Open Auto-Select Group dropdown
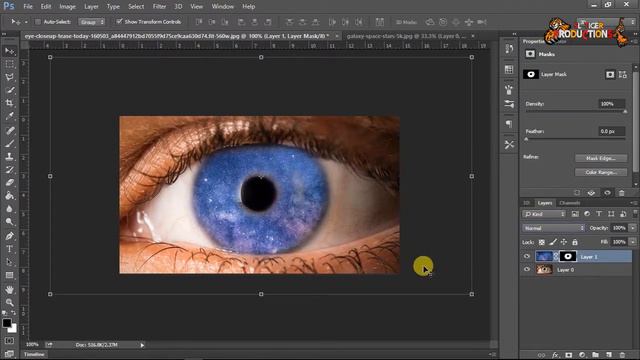 click(92, 22)
